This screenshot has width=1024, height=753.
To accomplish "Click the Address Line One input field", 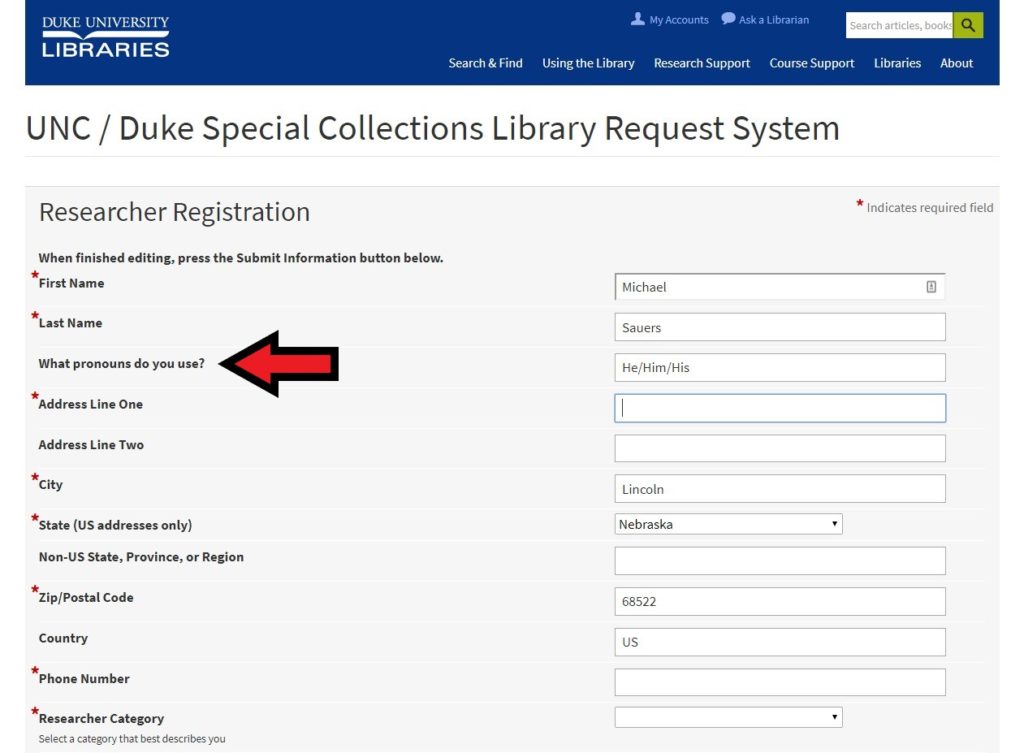I will pos(780,408).
